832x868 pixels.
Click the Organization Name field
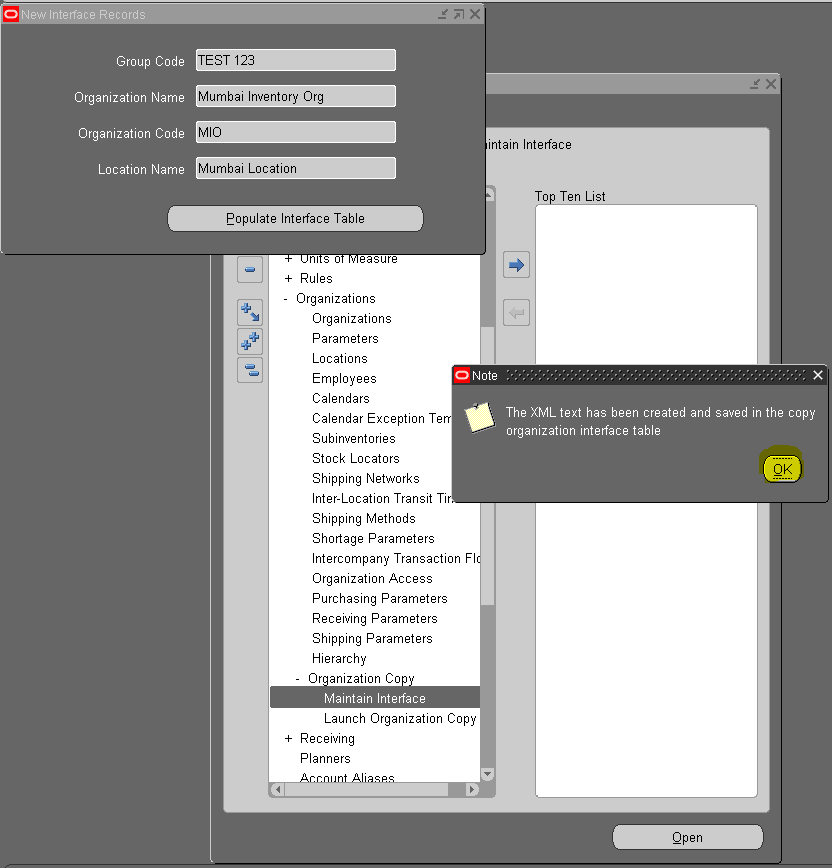tap(296, 96)
